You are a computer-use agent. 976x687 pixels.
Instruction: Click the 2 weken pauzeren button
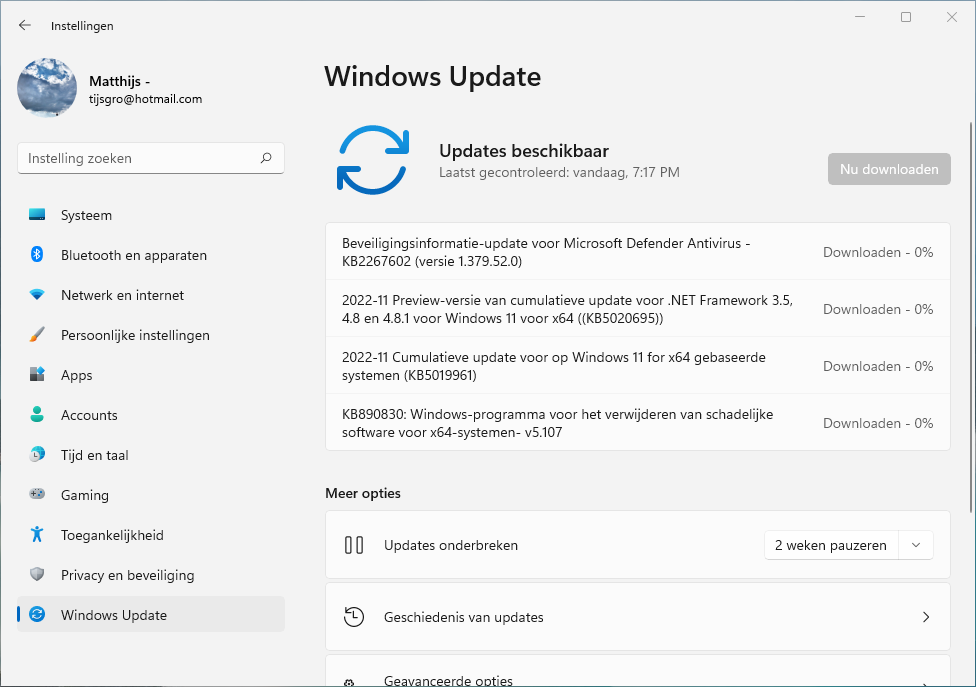(831, 545)
